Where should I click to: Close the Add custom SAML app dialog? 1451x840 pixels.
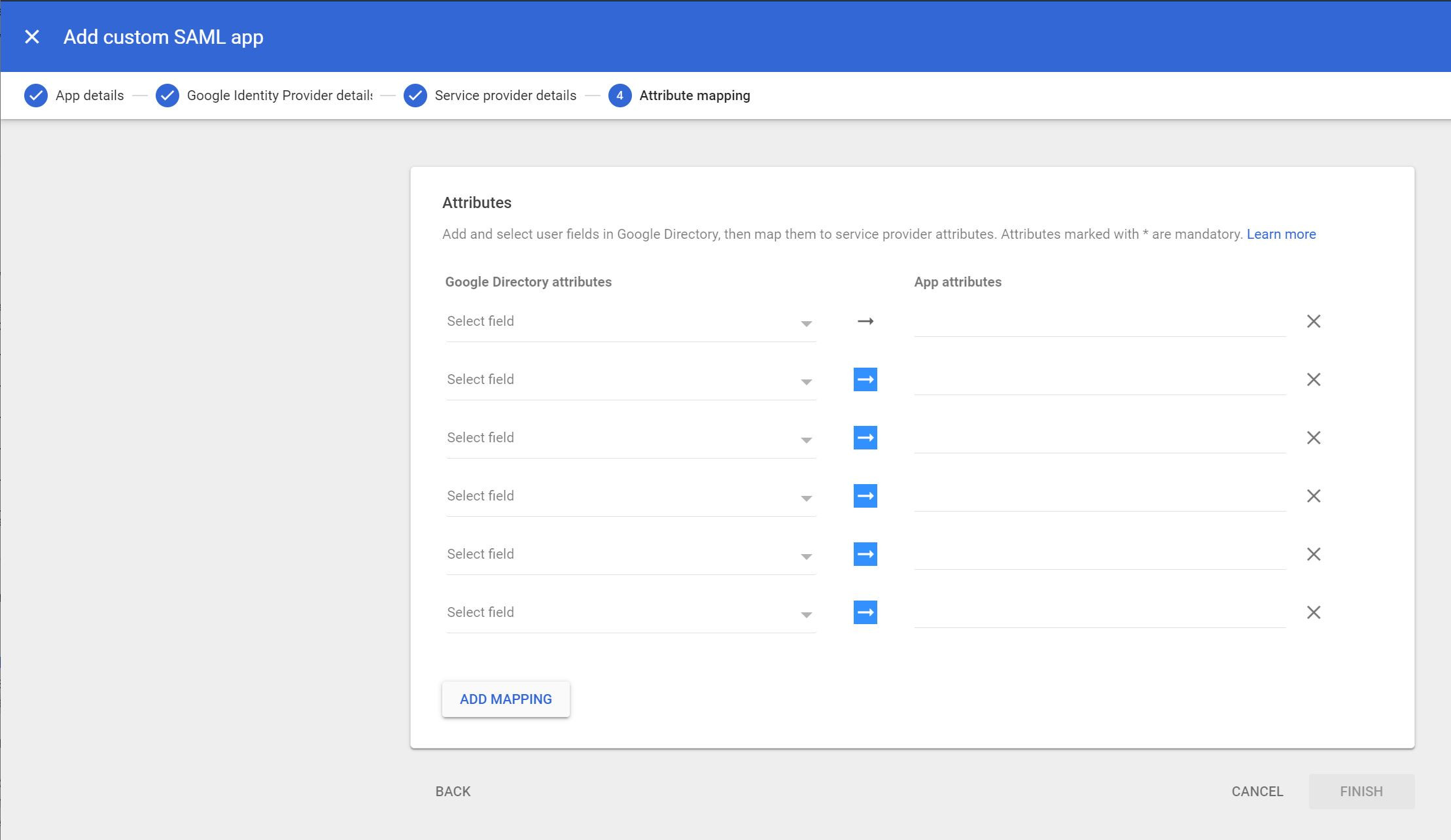[x=32, y=37]
